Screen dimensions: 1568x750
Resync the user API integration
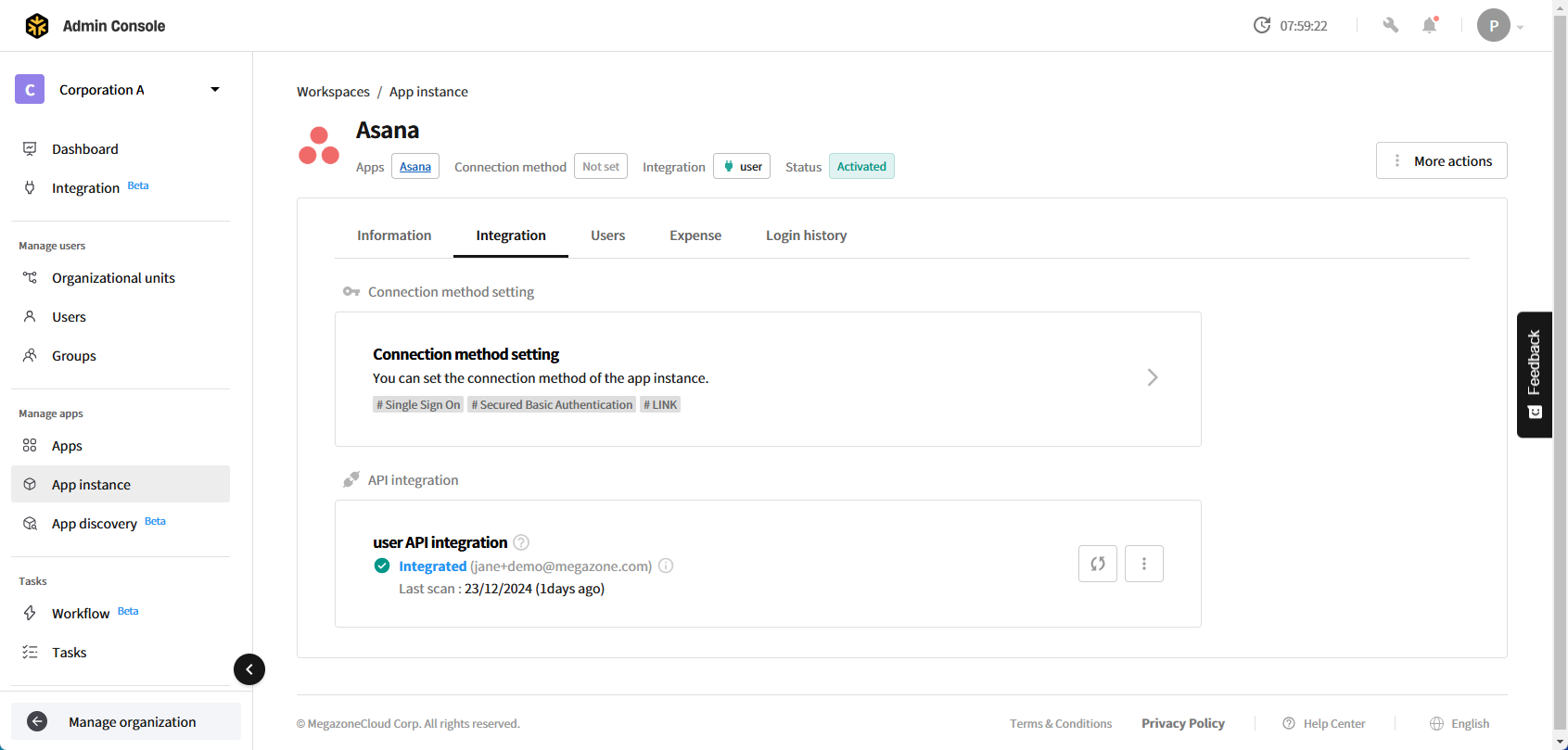[1098, 564]
